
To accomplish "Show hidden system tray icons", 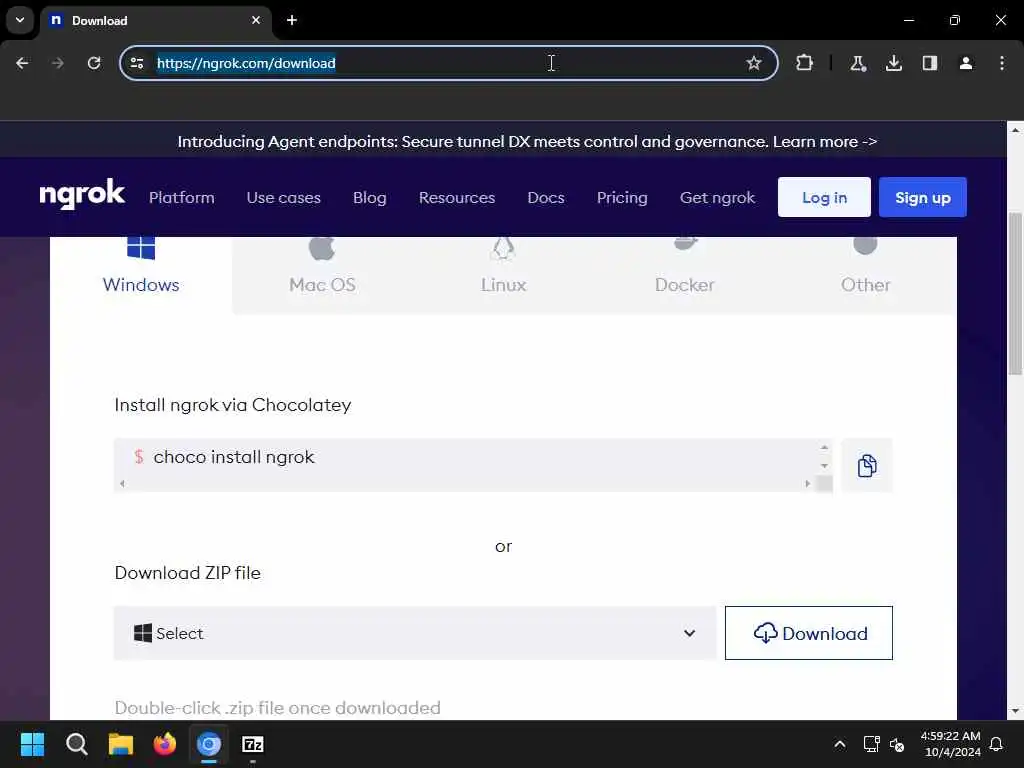I will click(x=840, y=744).
